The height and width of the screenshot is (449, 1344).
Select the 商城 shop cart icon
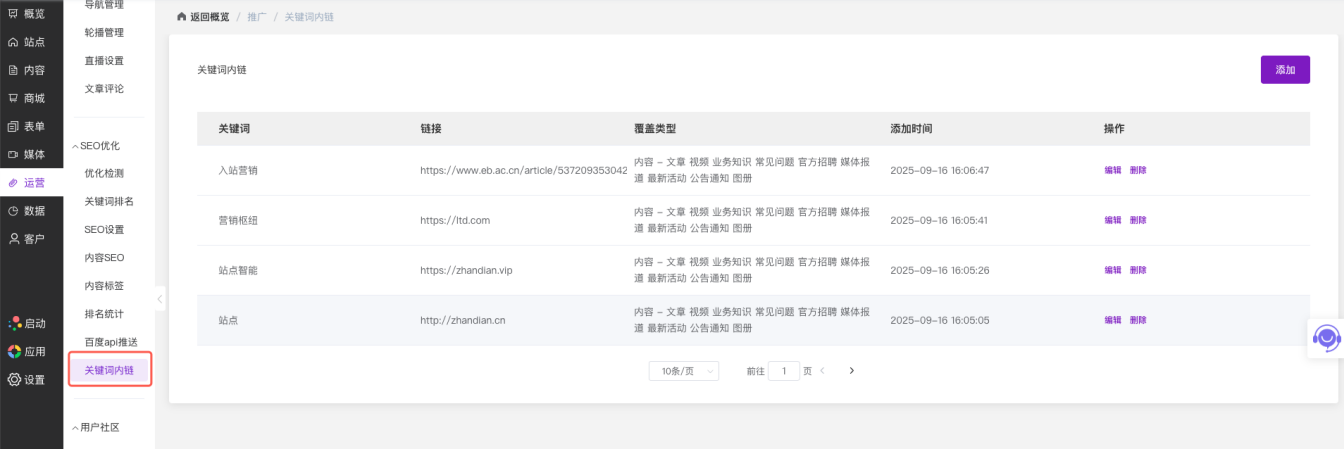[x=13, y=98]
